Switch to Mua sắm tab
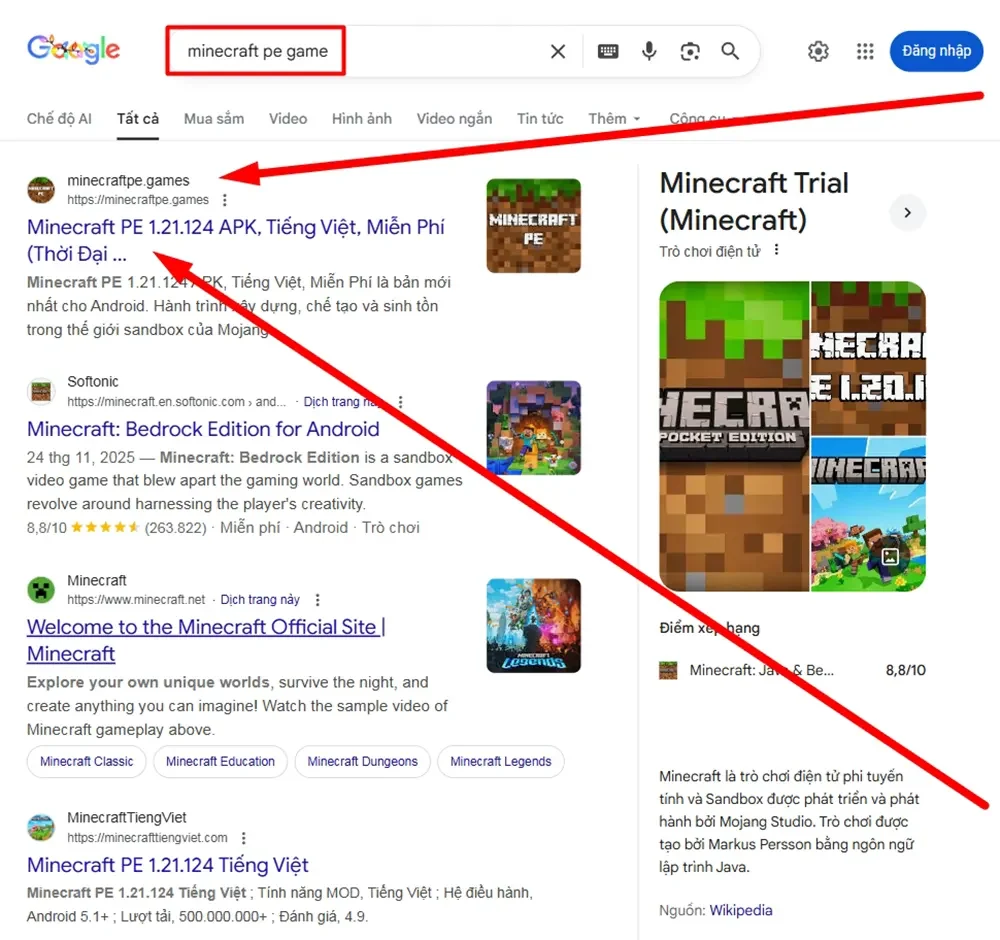 click(x=214, y=119)
